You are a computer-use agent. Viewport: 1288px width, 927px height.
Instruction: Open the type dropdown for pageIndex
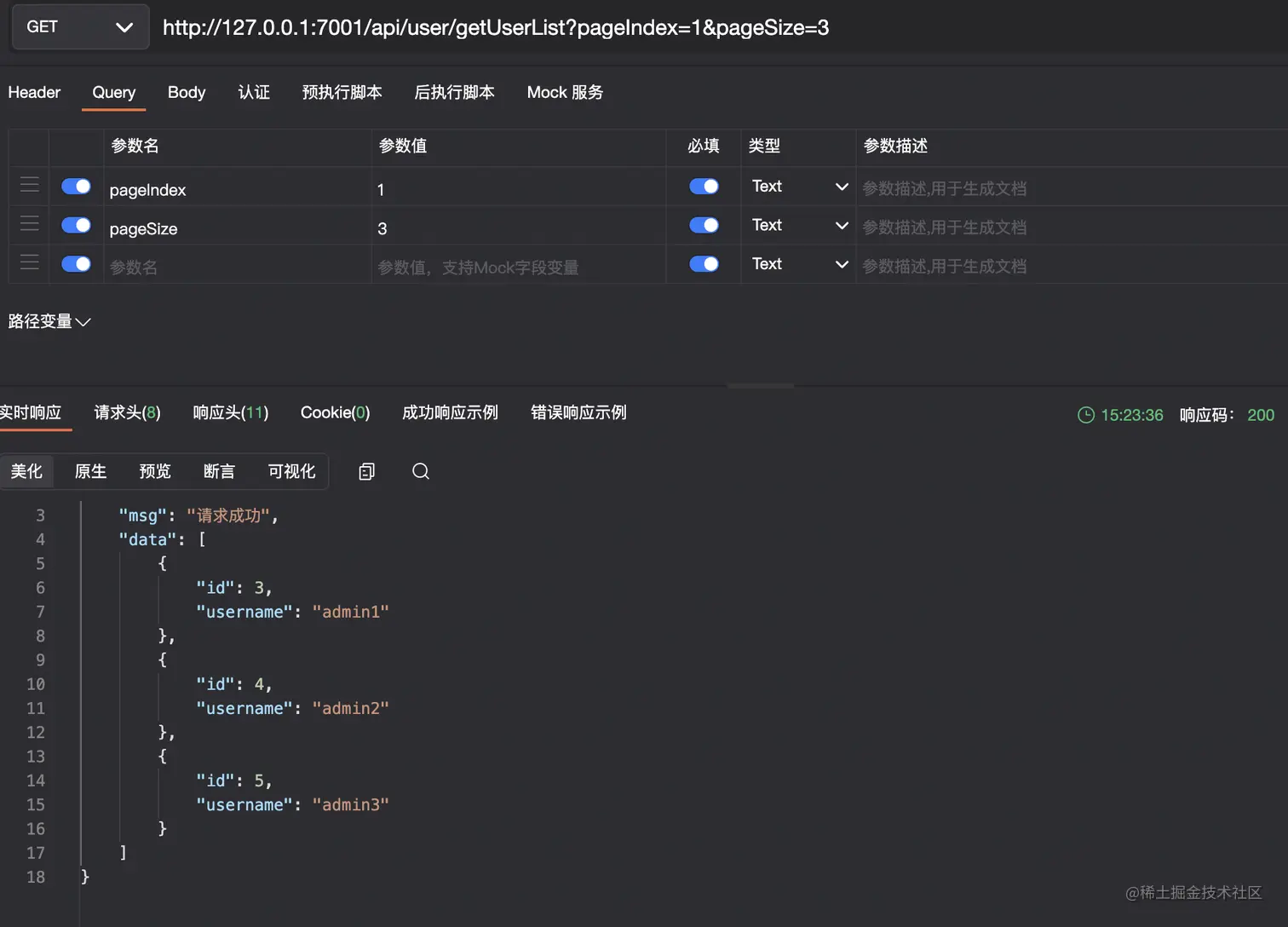799,187
